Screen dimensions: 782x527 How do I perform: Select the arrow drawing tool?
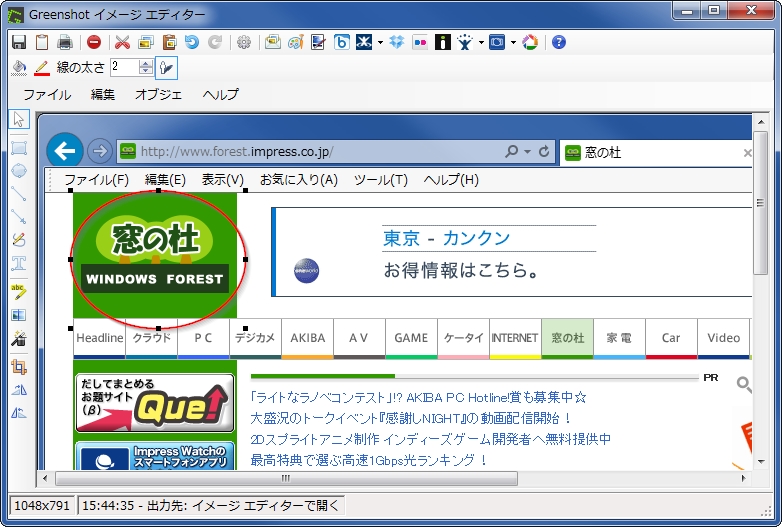pos(19,216)
